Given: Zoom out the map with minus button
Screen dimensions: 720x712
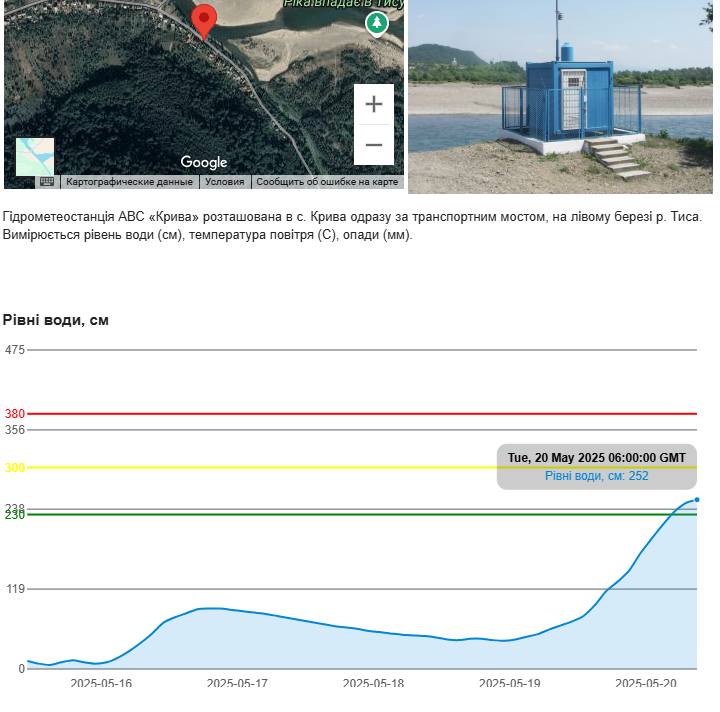Looking at the screenshot, I should pos(373,145).
